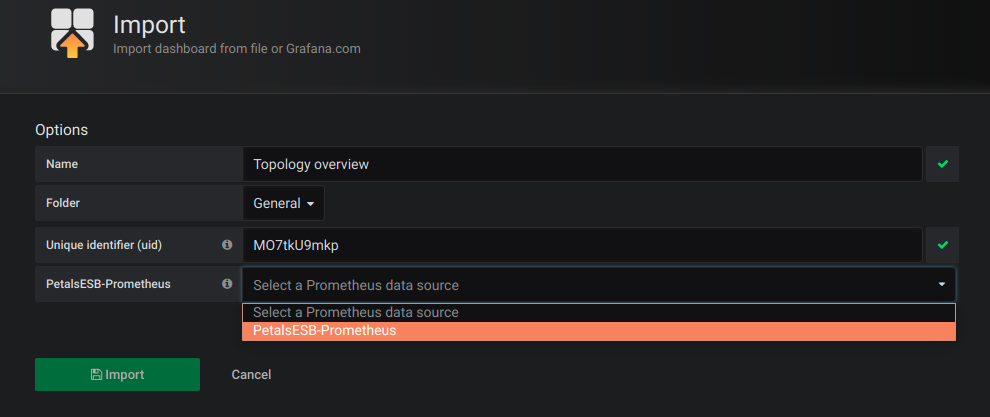Click info icon next to PetalsESB-Prometheus label
990x417 pixels.
[x=227, y=284]
